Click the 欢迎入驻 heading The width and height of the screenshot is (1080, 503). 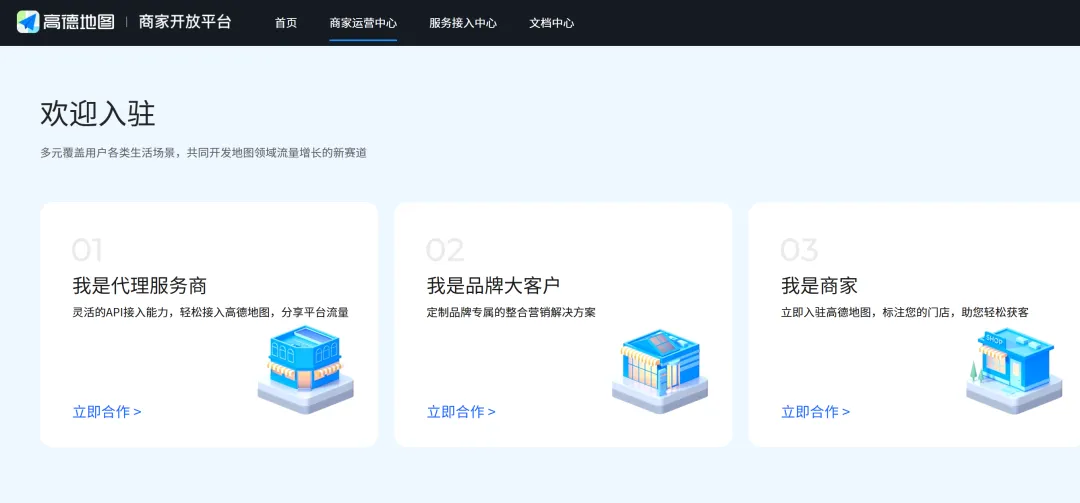98,114
